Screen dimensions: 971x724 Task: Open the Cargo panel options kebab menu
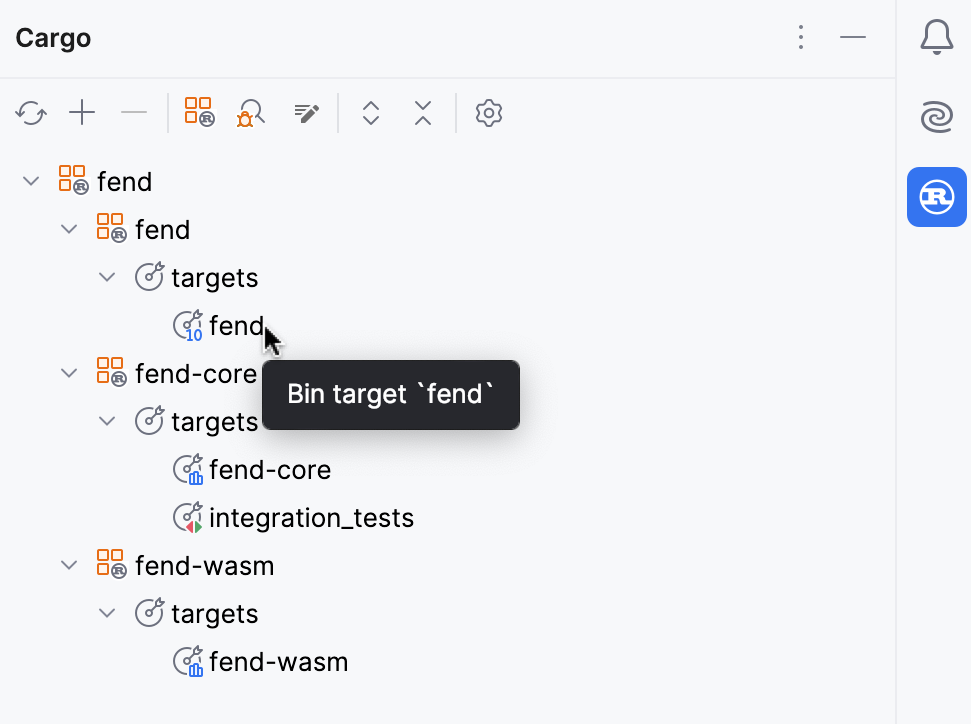801,37
